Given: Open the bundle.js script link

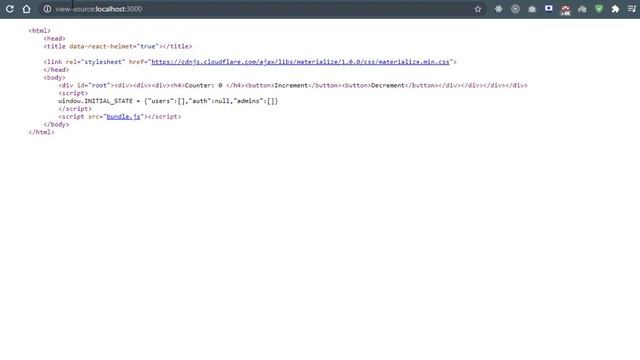Looking at the screenshot, I should click(x=123, y=116).
